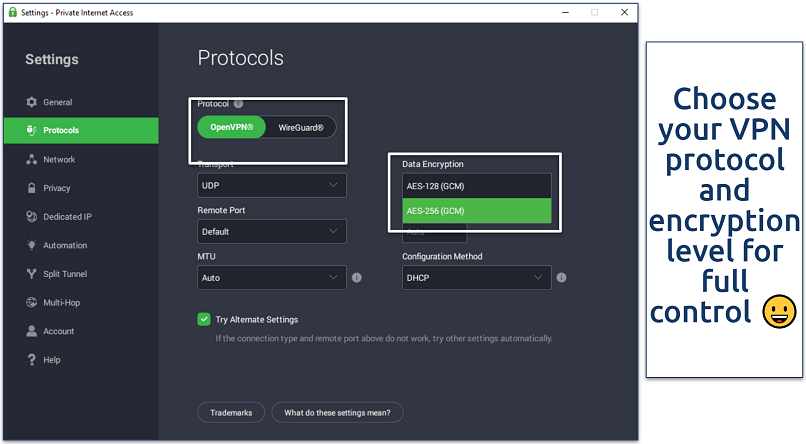
Task: Click the info icon next to MTU dropdown
Action: pyautogui.click(x=356, y=278)
